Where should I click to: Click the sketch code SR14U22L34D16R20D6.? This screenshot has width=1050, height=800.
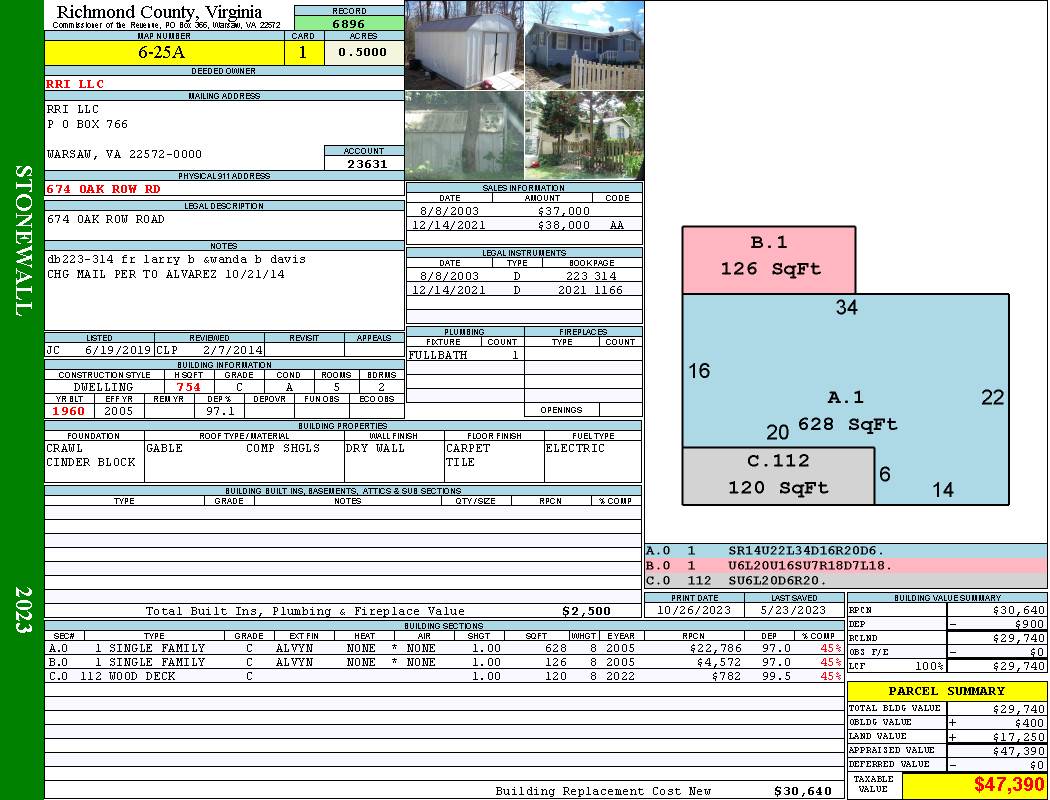click(x=806, y=551)
